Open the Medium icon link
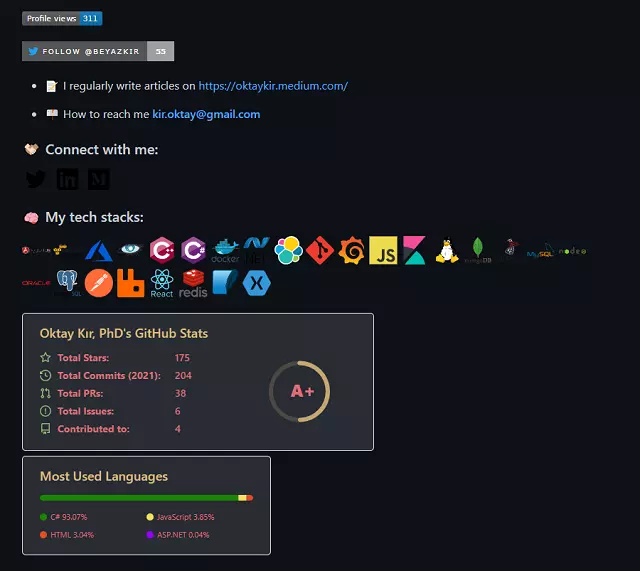 click(x=99, y=179)
